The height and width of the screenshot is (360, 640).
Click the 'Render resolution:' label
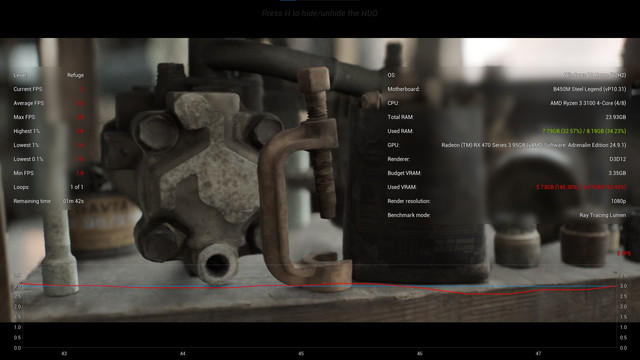[x=409, y=201]
